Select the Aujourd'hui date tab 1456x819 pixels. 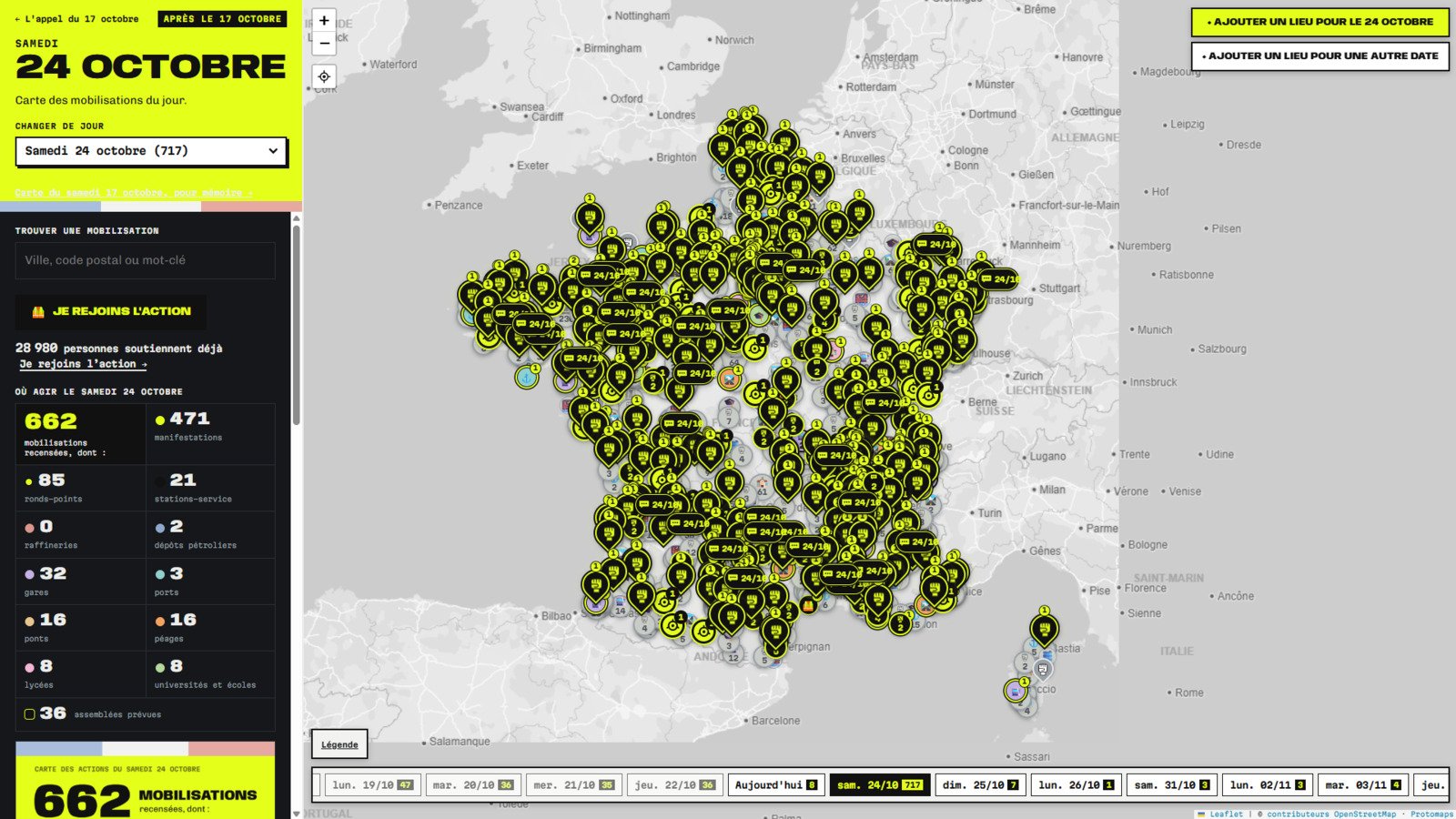776,784
